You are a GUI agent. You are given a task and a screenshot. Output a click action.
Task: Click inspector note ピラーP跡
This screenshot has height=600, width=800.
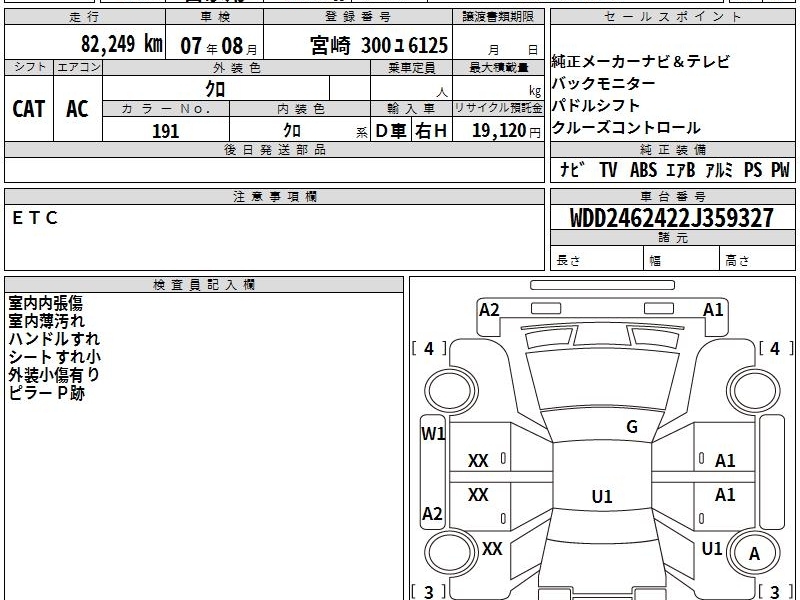pyautogui.click(x=46, y=393)
